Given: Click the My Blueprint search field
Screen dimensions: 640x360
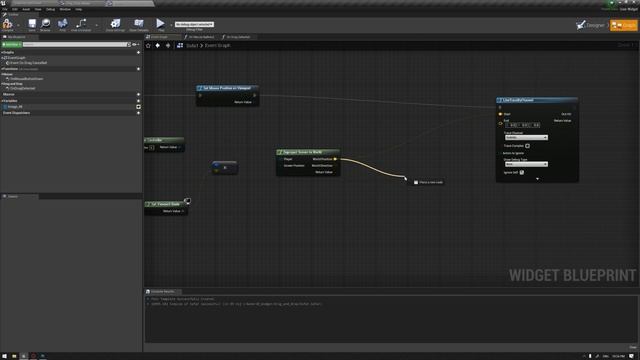Looking at the screenshot, I should 76,44.
